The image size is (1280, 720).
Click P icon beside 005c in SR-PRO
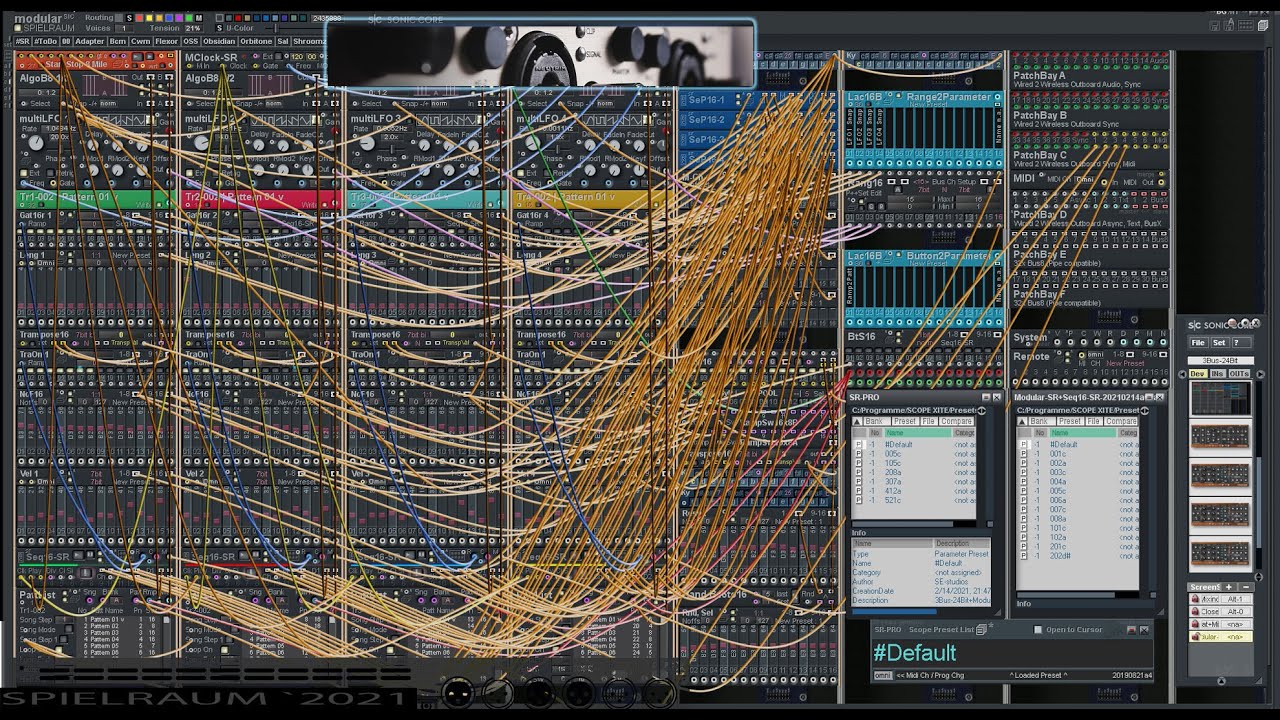point(858,454)
